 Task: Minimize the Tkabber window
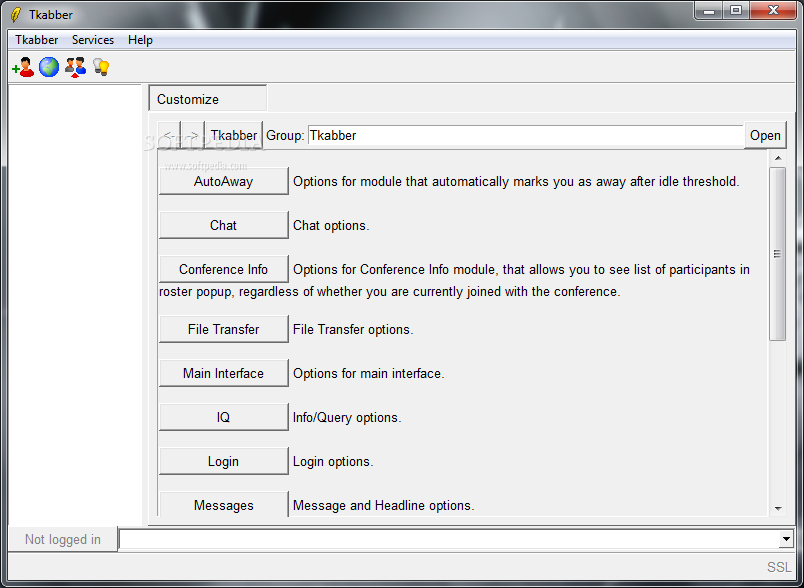709,11
